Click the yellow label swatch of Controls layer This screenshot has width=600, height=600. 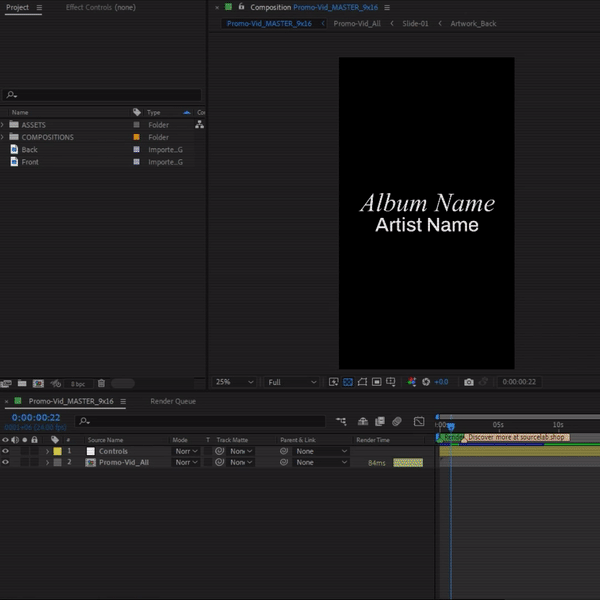[x=58, y=451]
